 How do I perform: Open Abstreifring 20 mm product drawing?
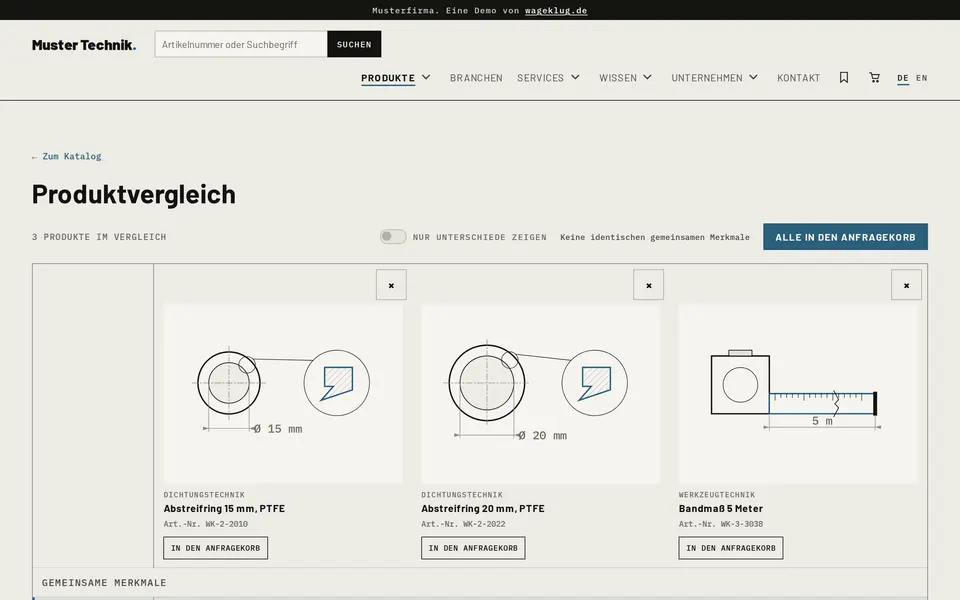point(541,394)
